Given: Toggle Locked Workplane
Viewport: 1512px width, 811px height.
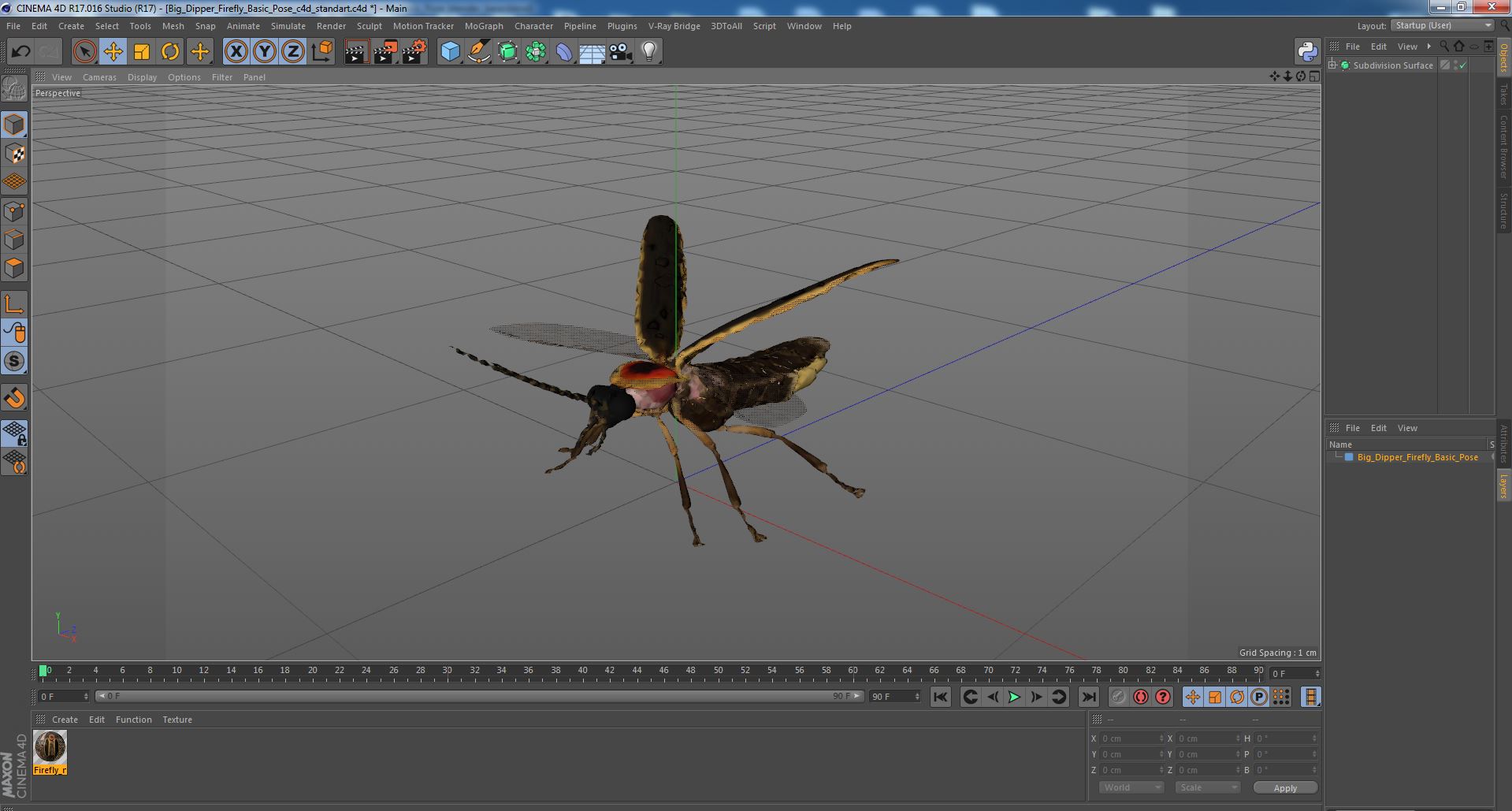Looking at the screenshot, I should [x=14, y=433].
